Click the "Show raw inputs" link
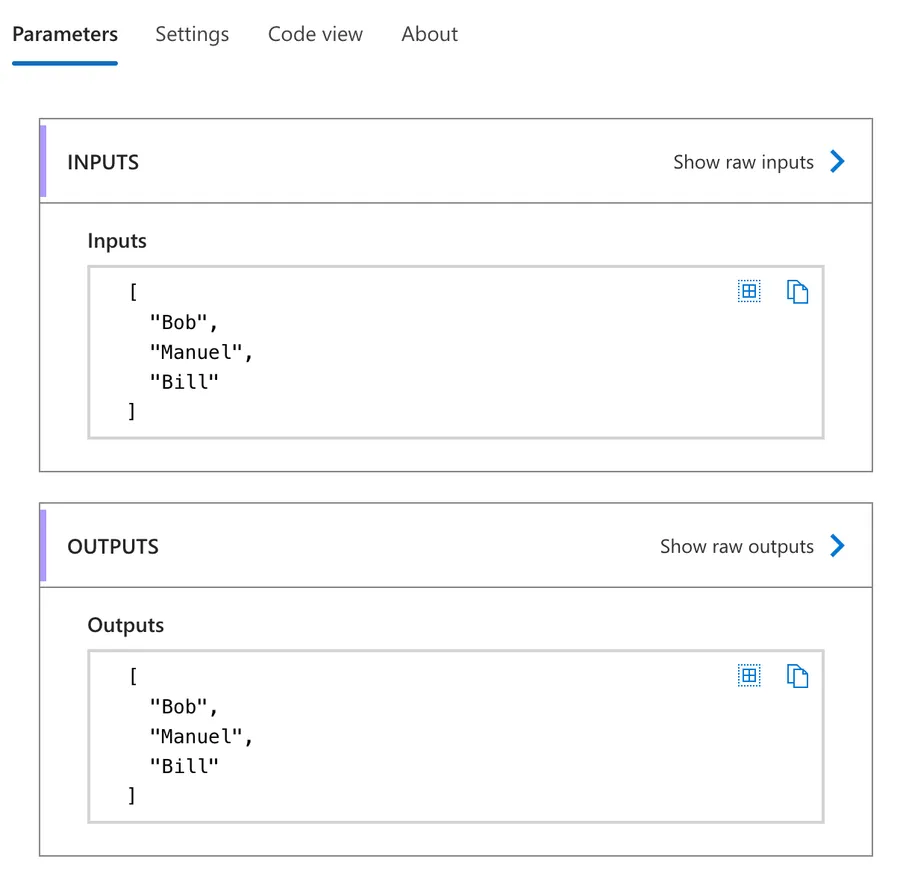The width and height of the screenshot is (900, 882). (743, 162)
